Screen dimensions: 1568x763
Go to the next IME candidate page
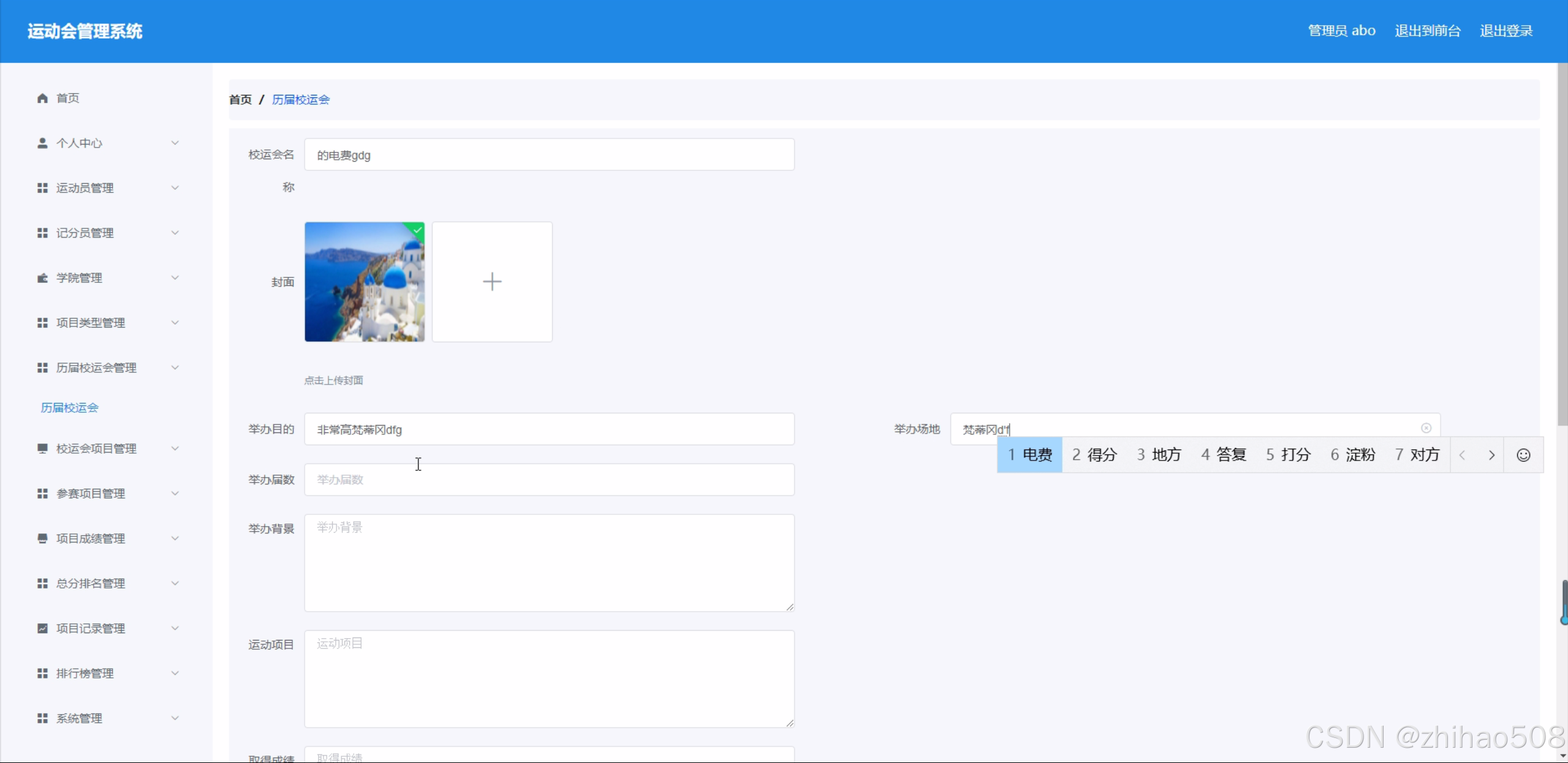(x=1491, y=455)
